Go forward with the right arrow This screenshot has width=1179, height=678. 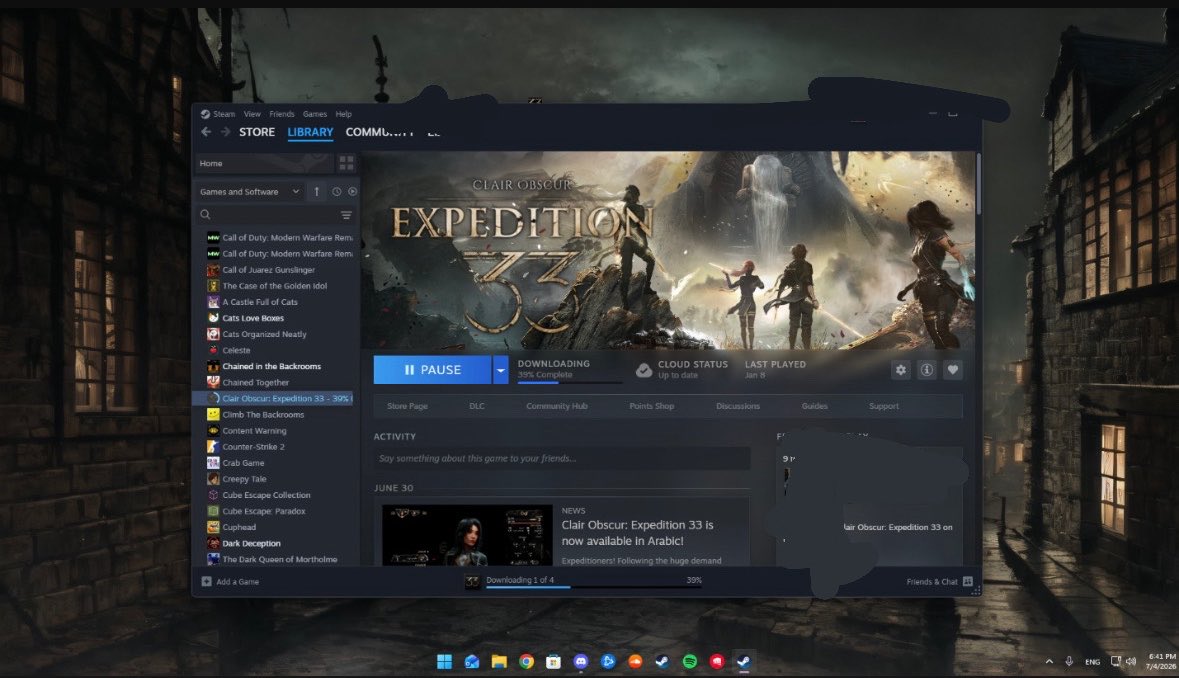225,132
